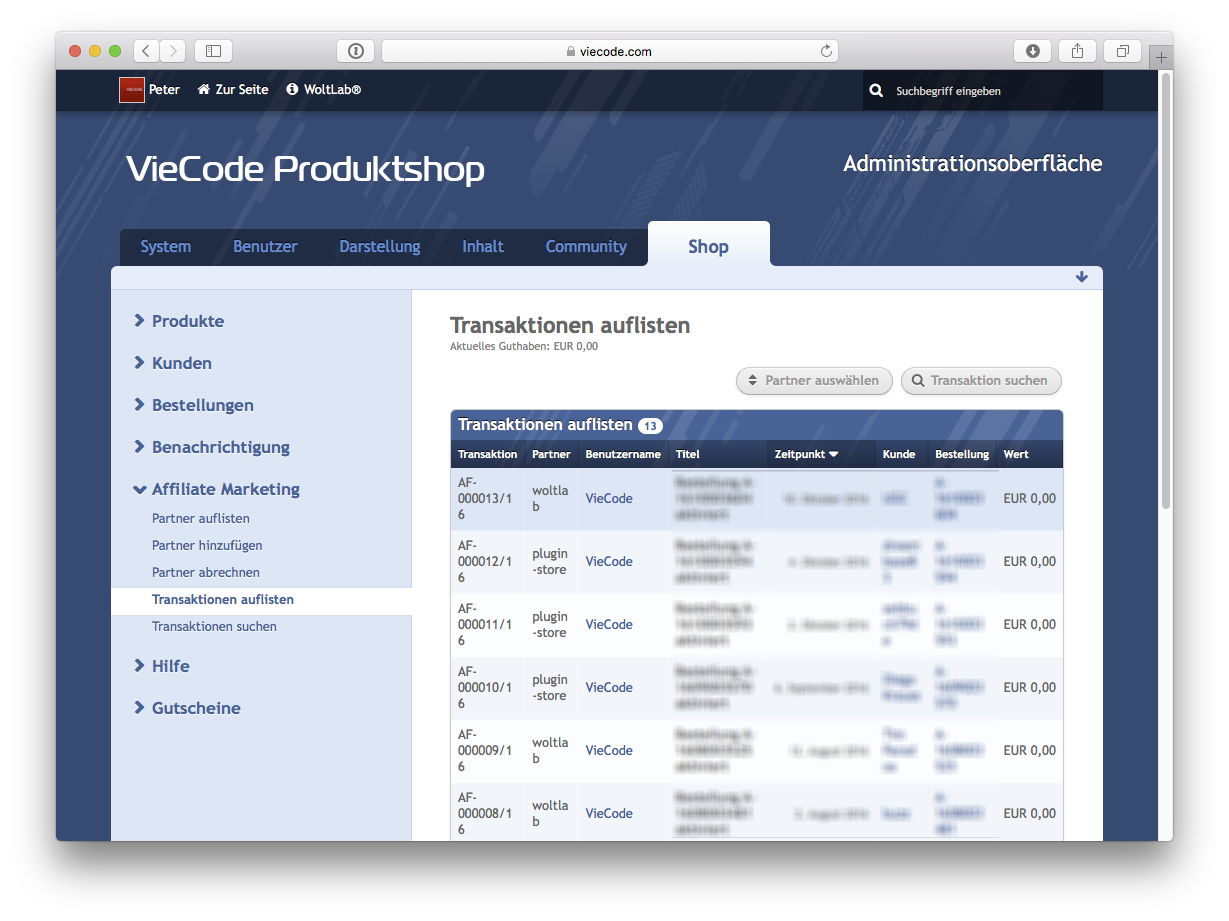Open the Community tab
The width and height of the screenshot is (1229, 921).
tap(586, 246)
